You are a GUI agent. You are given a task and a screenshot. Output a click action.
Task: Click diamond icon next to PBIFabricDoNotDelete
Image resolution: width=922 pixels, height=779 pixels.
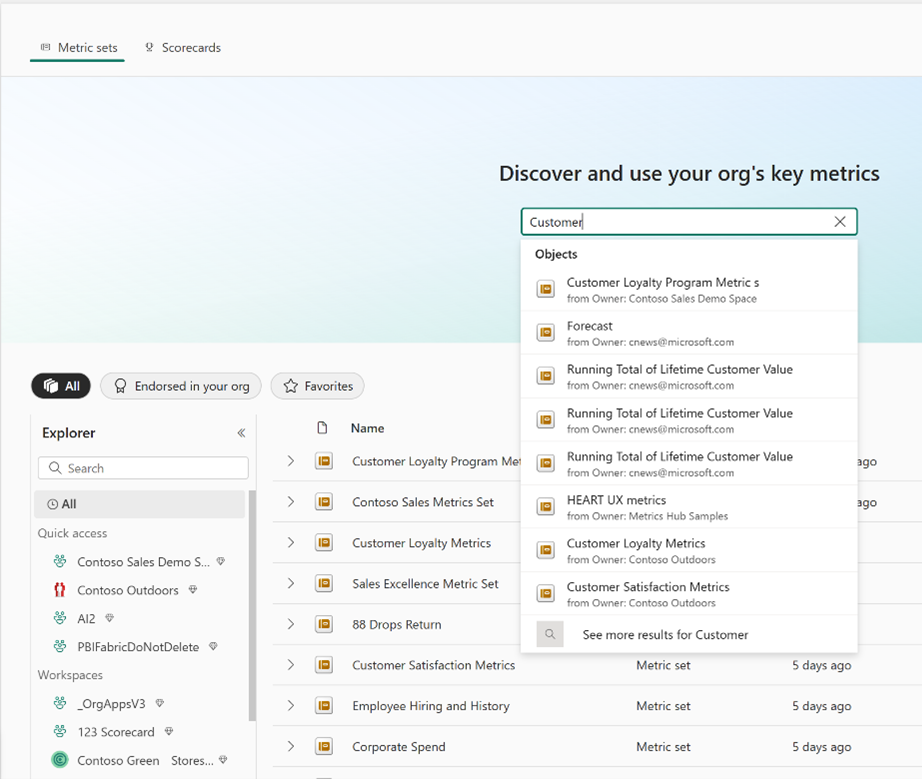pos(213,646)
